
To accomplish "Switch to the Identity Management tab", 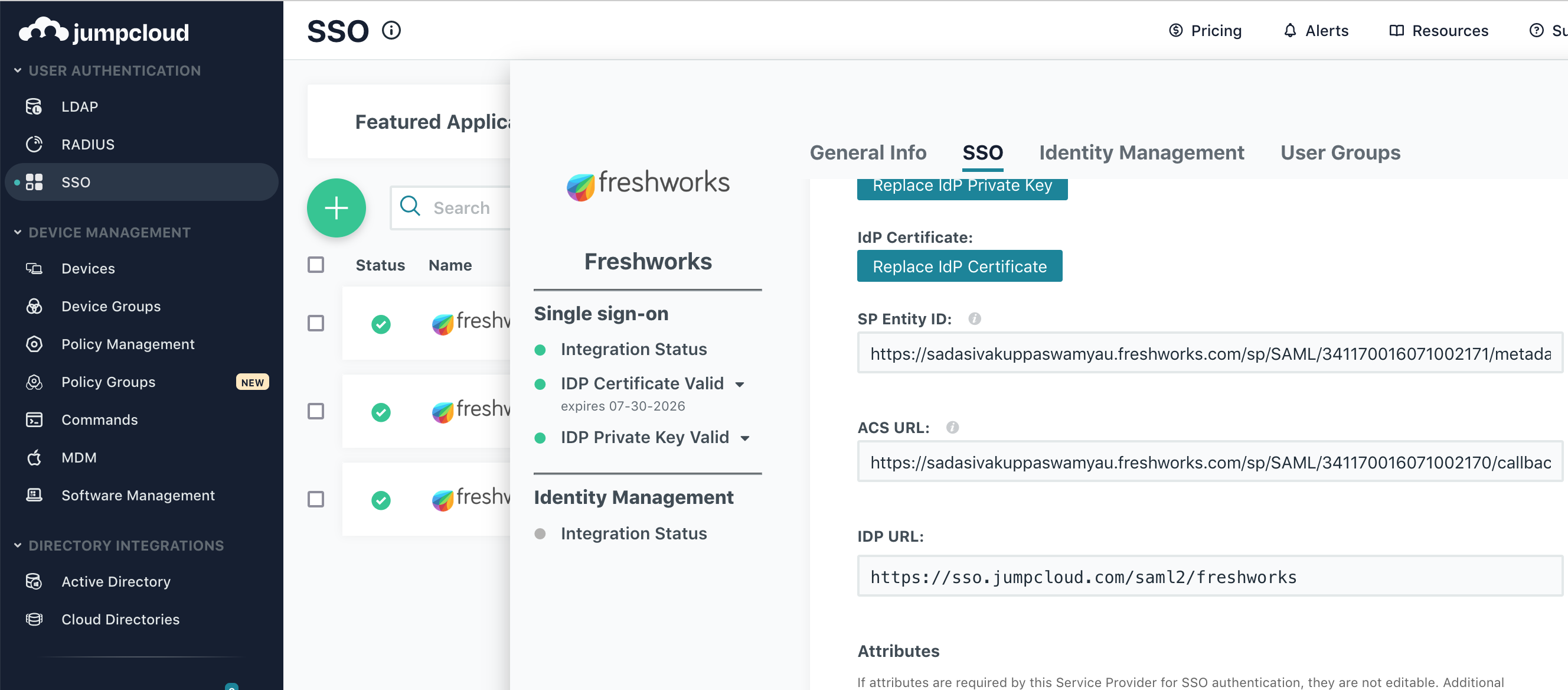I will click(1141, 152).
